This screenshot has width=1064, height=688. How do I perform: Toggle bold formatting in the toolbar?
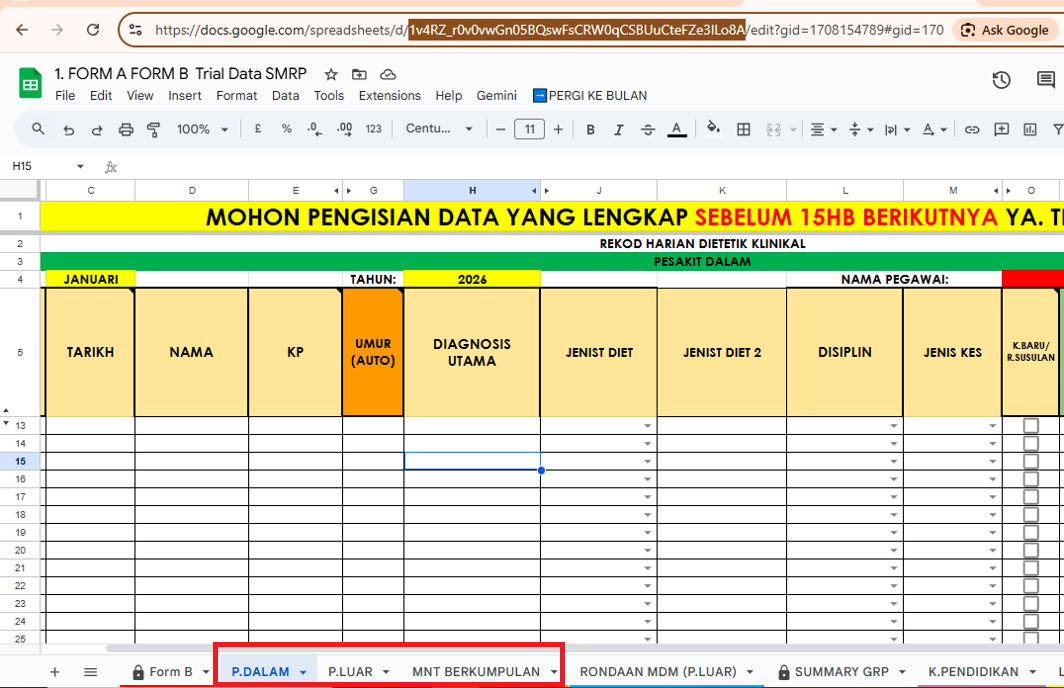coord(591,129)
